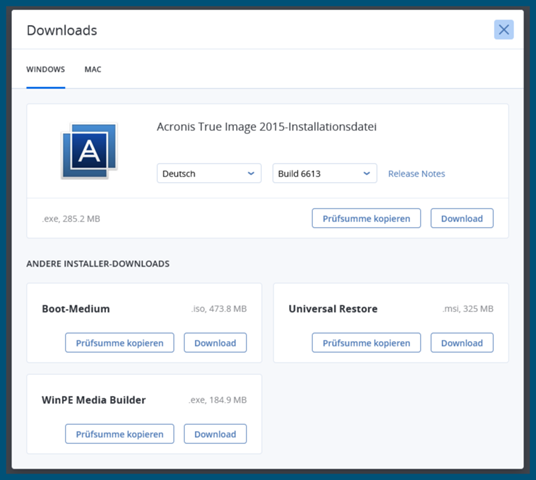Close the Downloads dialog with X icon
The height and width of the screenshot is (480, 536).
coord(504,30)
